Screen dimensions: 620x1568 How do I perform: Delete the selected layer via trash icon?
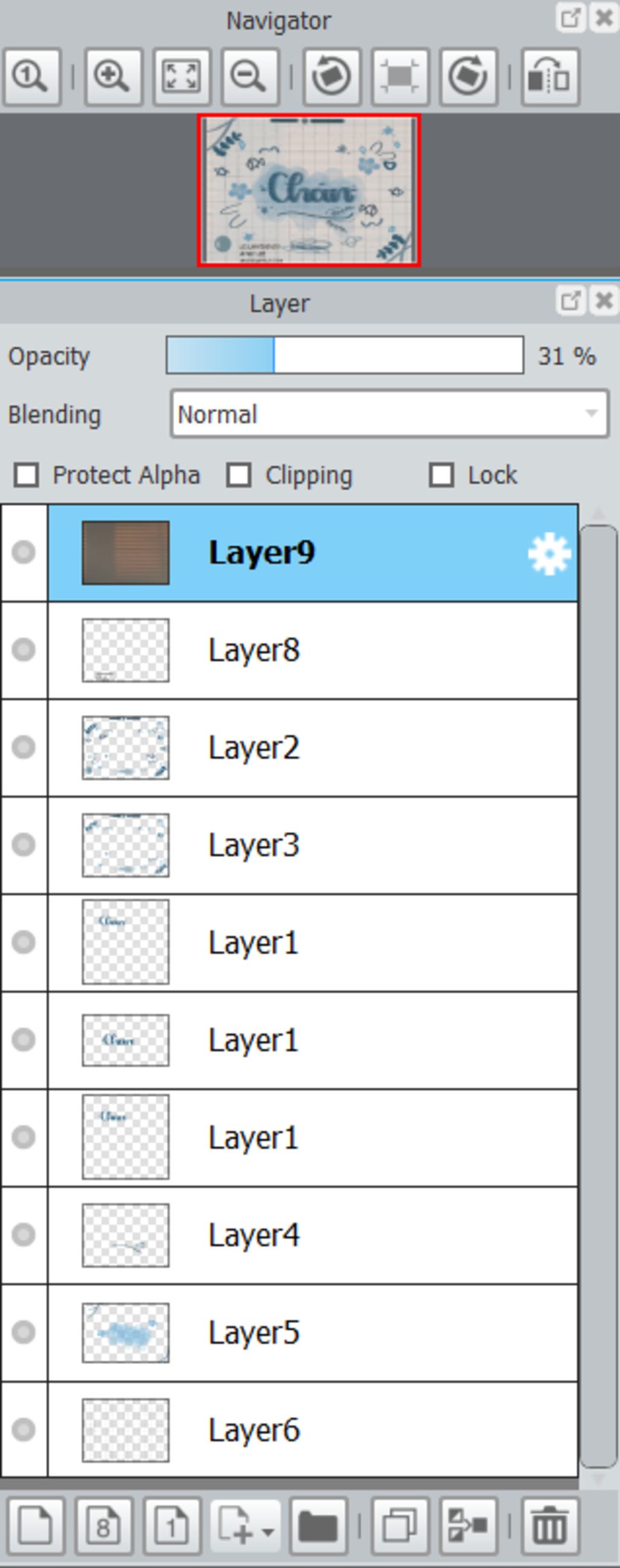(550, 1527)
